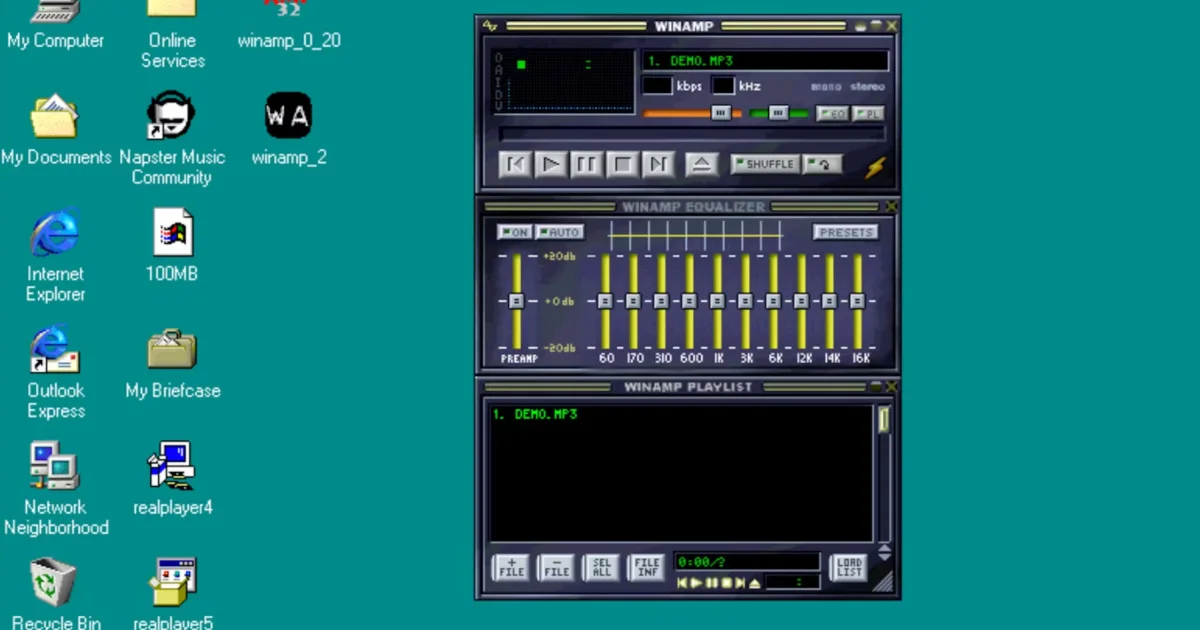Viewport: 1200px width, 630px height.
Task: Click the +FILE add file button
Action: pos(511,568)
